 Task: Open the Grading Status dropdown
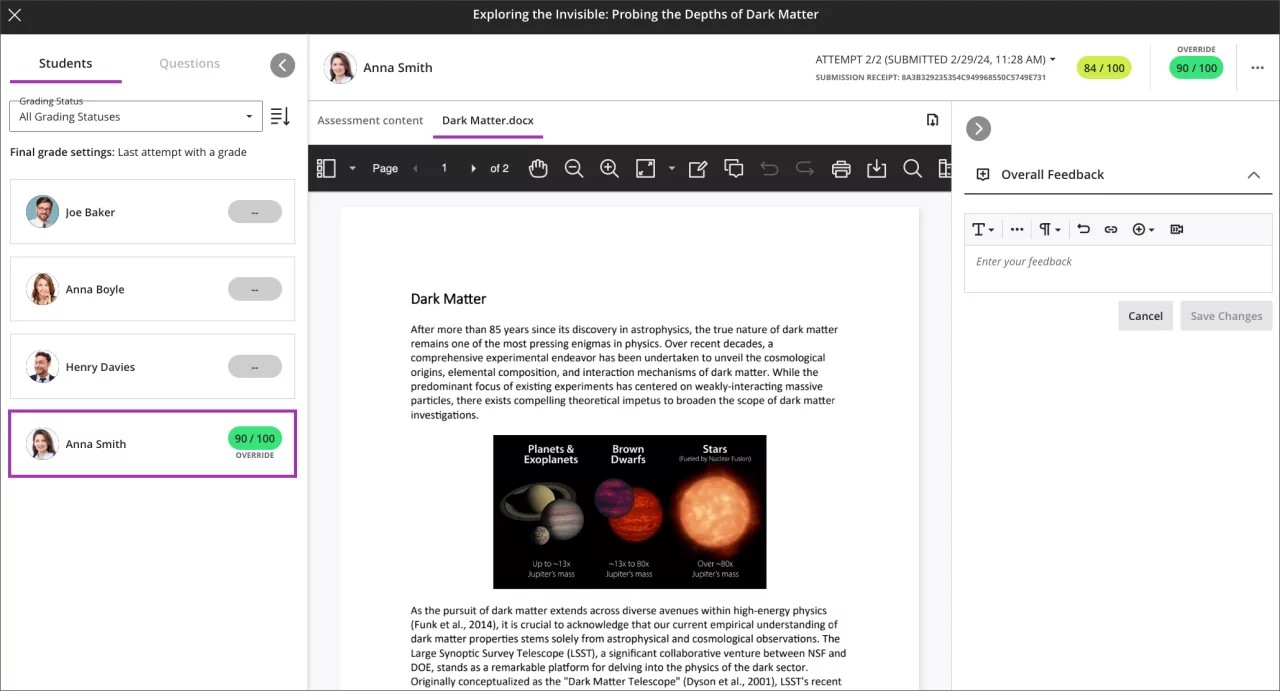(136, 116)
